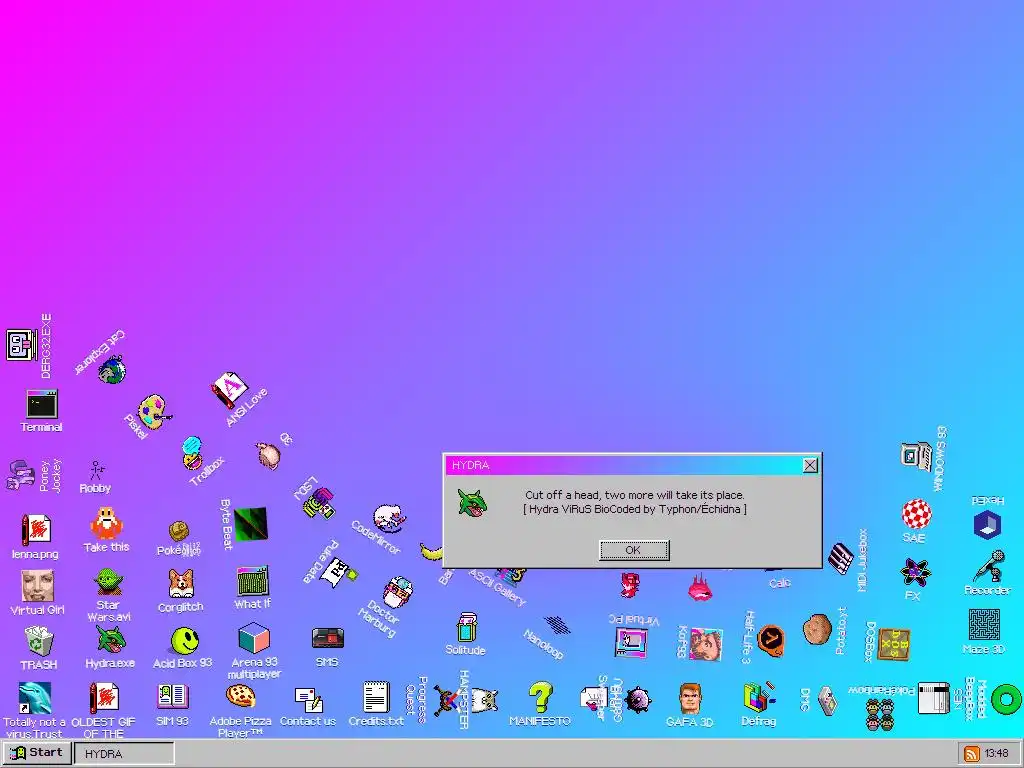Image resolution: width=1024 pixels, height=768 pixels.
Task: Open the HAMPSTER icon
Action: [484, 699]
